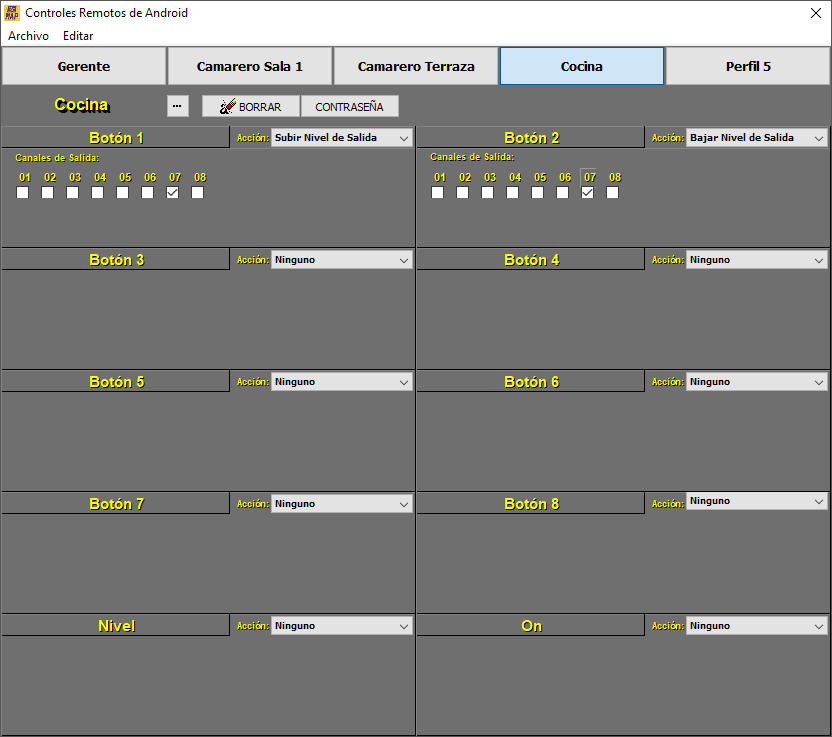This screenshot has height=737, width=832.
Task: Check channel 08 under Botón 2
Action: click(x=613, y=193)
